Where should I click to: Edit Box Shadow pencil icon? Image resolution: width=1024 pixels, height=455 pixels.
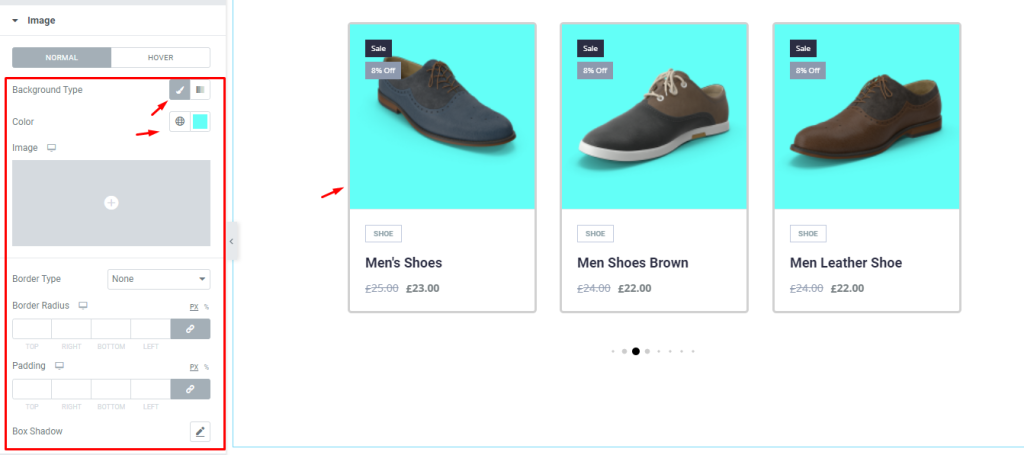tap(200, 431)
